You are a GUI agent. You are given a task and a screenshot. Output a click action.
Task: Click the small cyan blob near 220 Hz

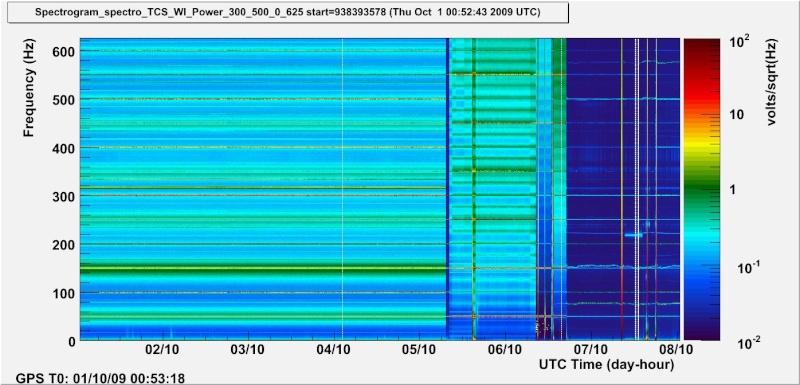[x=633, y=235]
